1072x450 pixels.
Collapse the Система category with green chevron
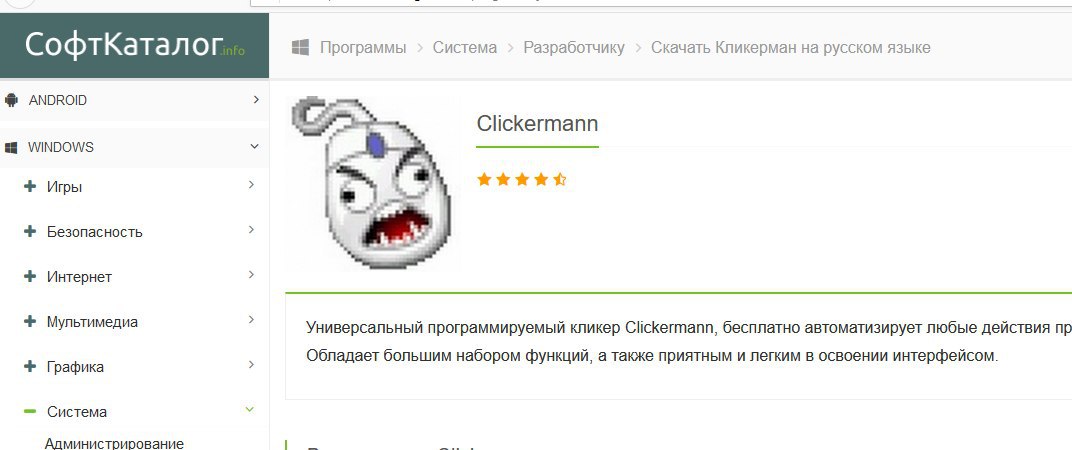pyautogui.click(x=250, y=410)
